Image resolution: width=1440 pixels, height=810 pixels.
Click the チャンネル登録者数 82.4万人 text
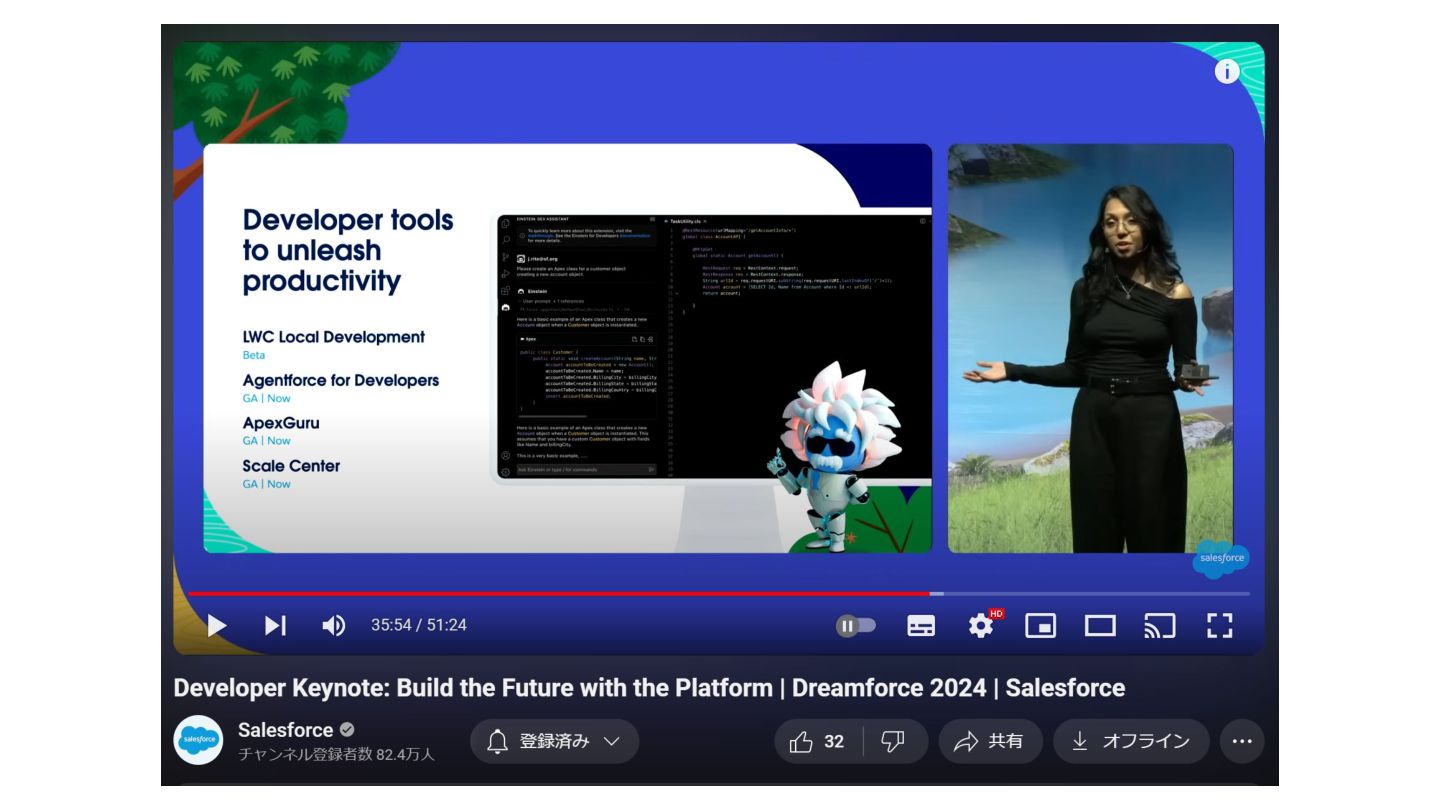336,754
